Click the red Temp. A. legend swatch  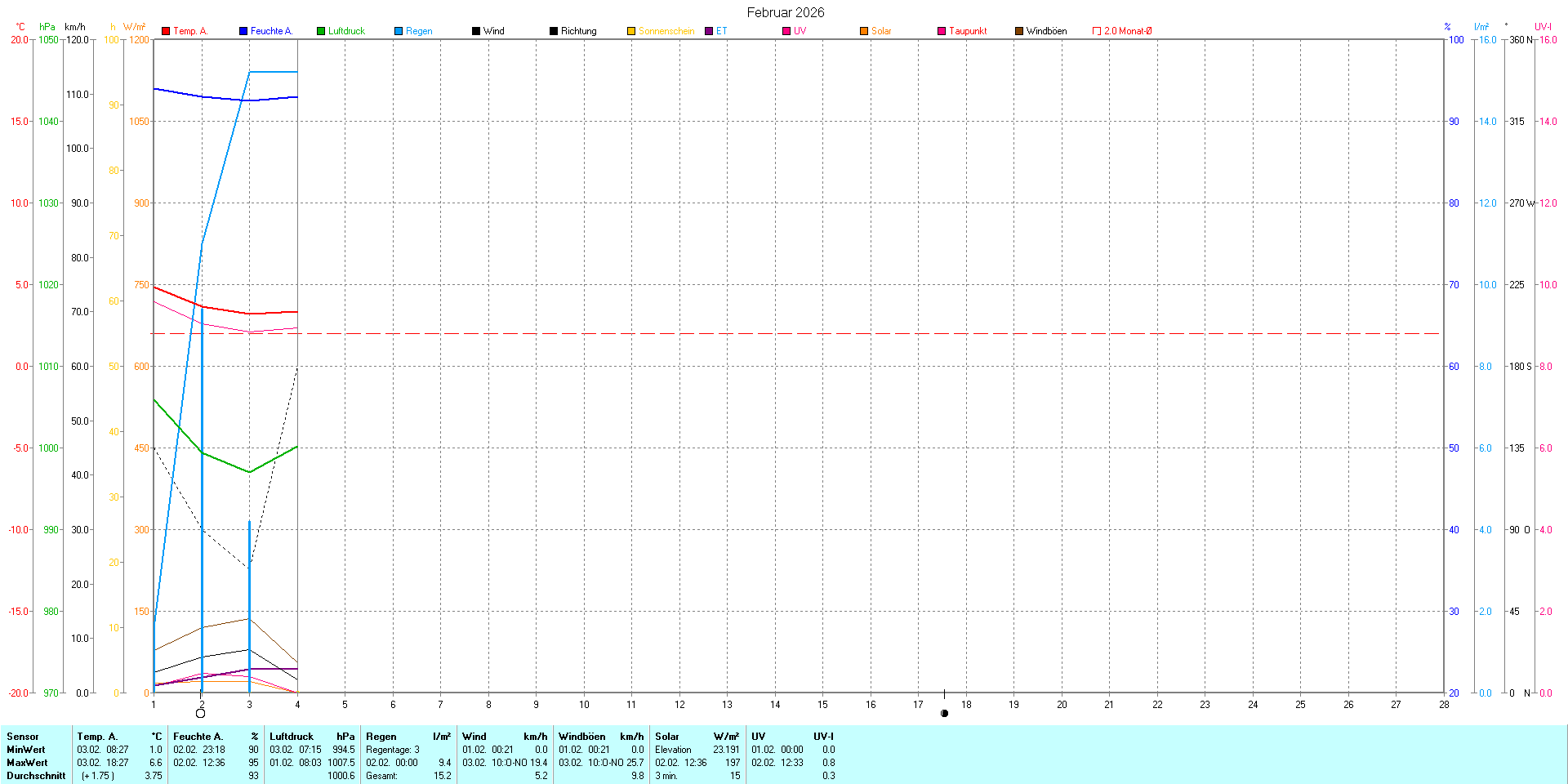point(166,31)
